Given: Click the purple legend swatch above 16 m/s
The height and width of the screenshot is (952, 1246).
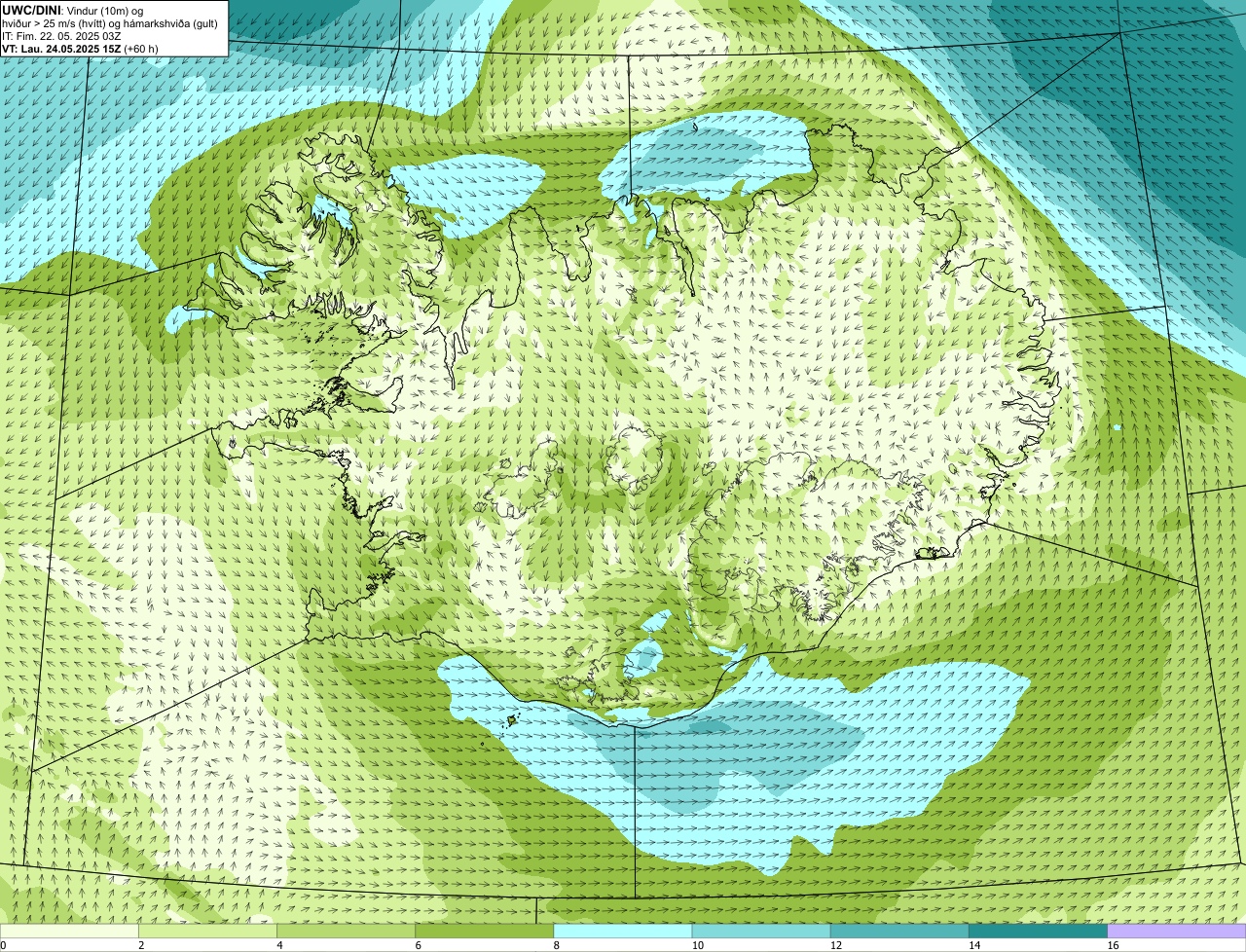Looking at the screenshot, I should (x=1177, y=931).
